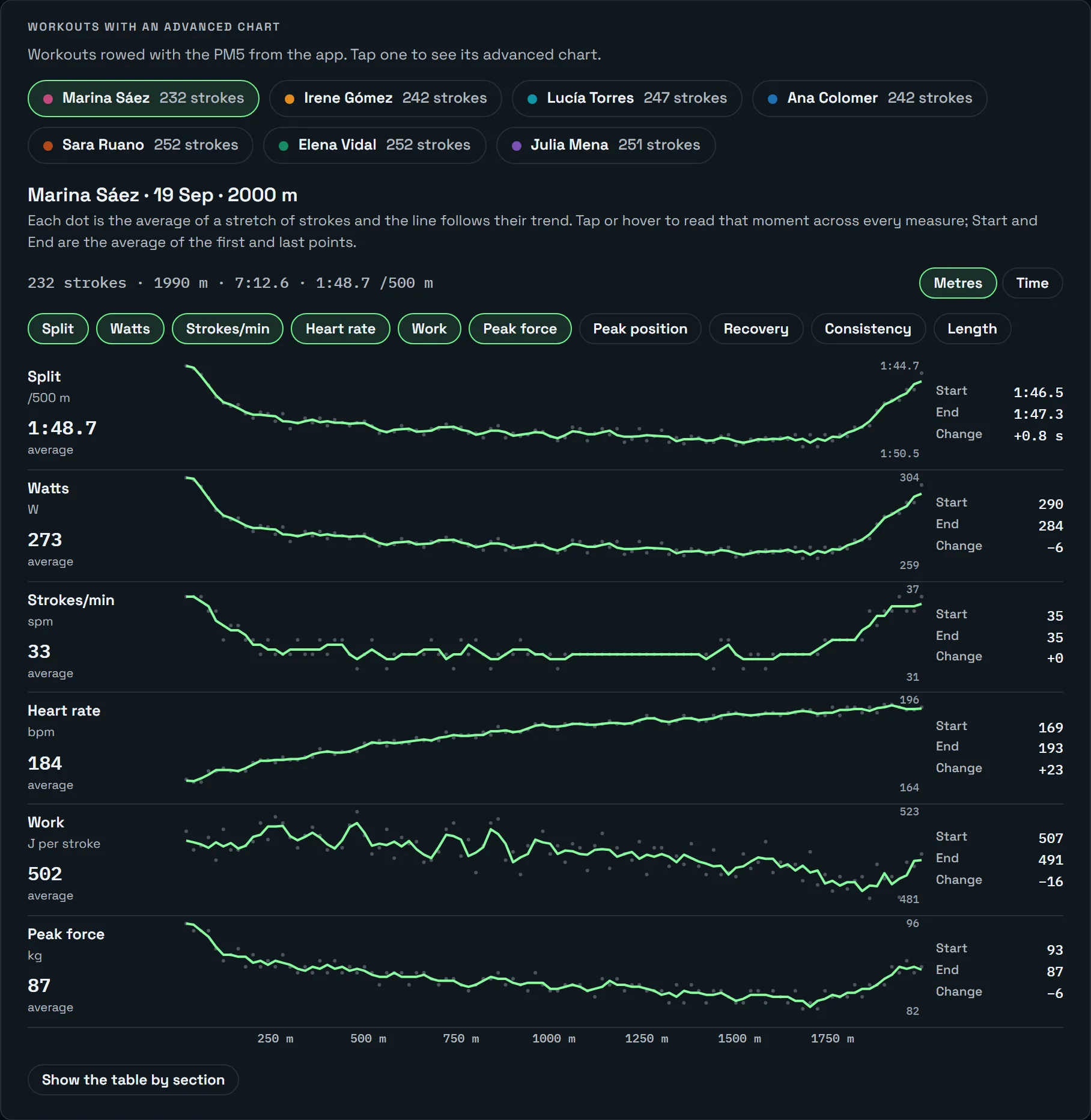The height and width of the screenshot is (1120, 1091).
Task: Click the Split change +0.8 s value
Action: (x=1038, y=436)
